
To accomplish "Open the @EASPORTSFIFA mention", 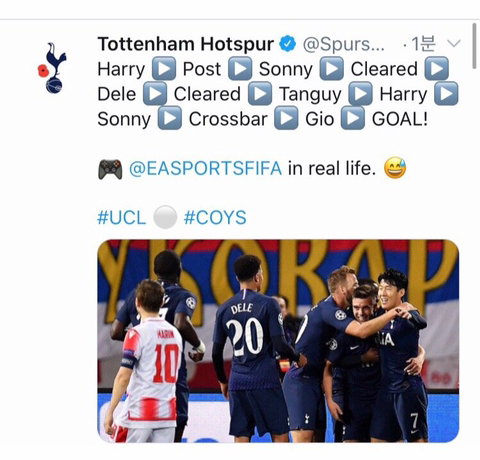I will point(205,168).
